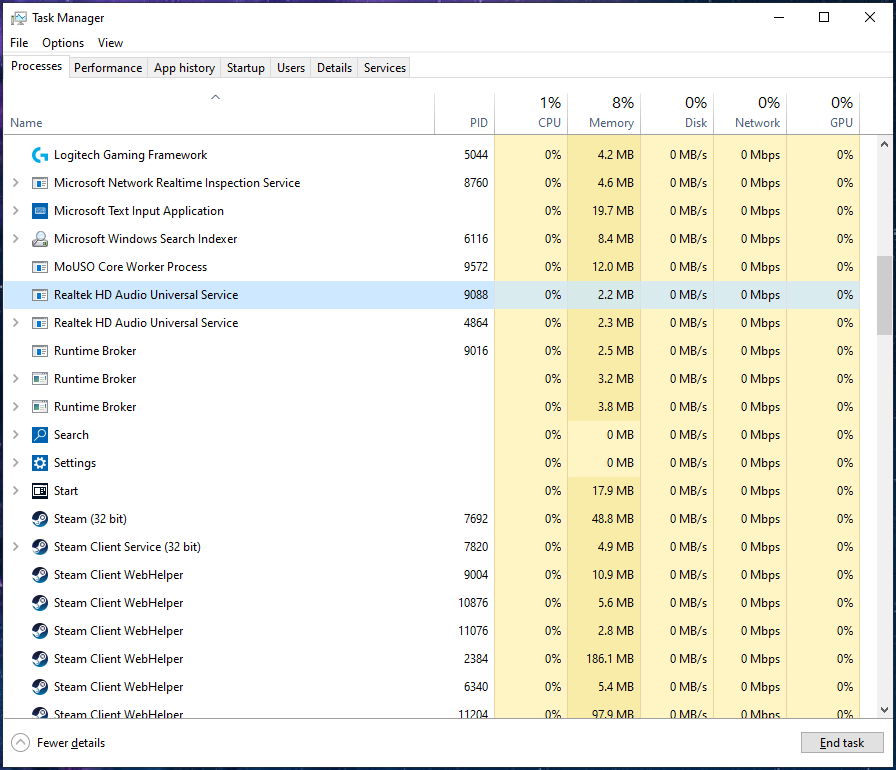This screenshot has width=896, height=770.
Task: Click the MoUSO Core Worker Process icon
Action: [x=40, y=267]
